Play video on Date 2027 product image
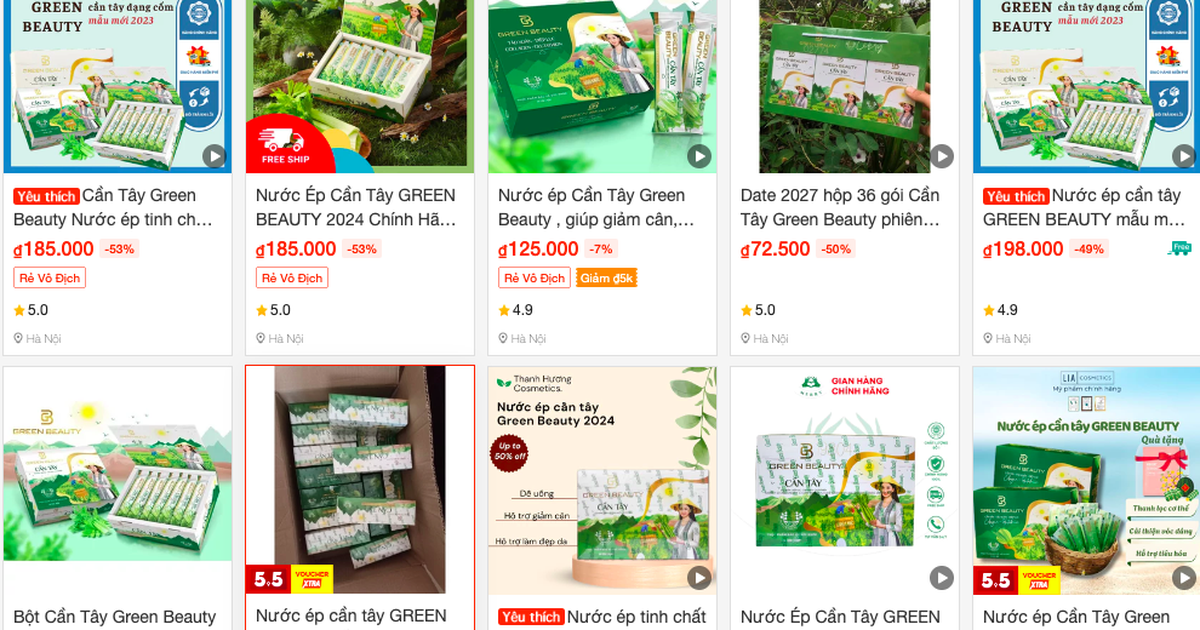This screenshot has height=630, width=1200. point(941,156)
